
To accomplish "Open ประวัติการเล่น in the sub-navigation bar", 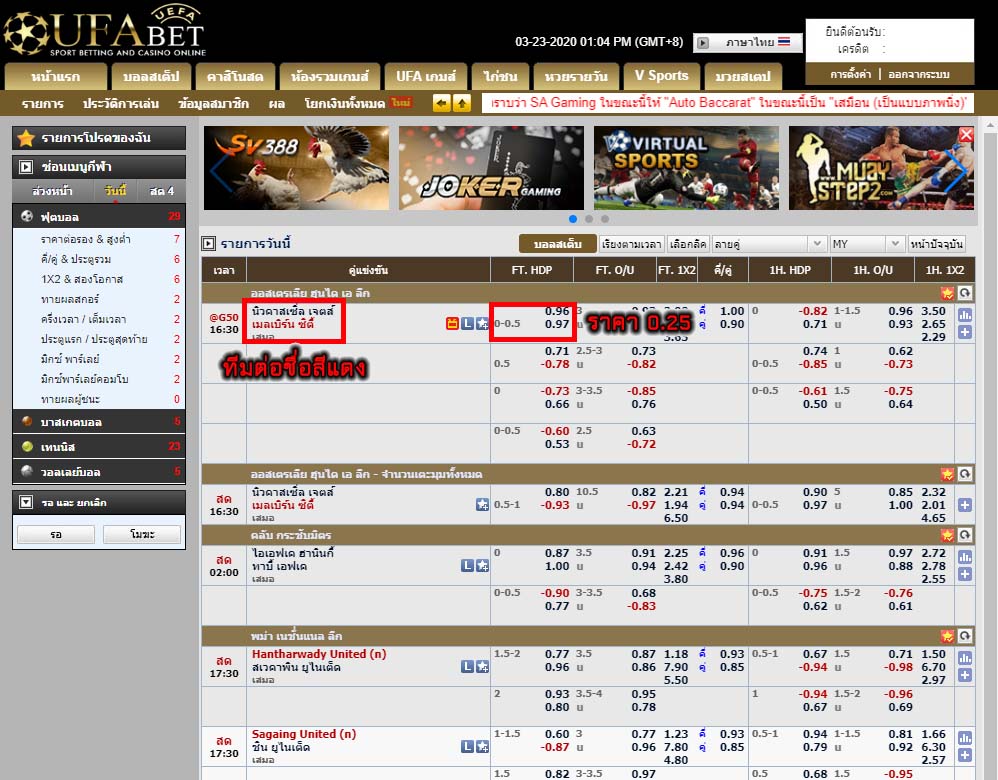I will point(121,103).
